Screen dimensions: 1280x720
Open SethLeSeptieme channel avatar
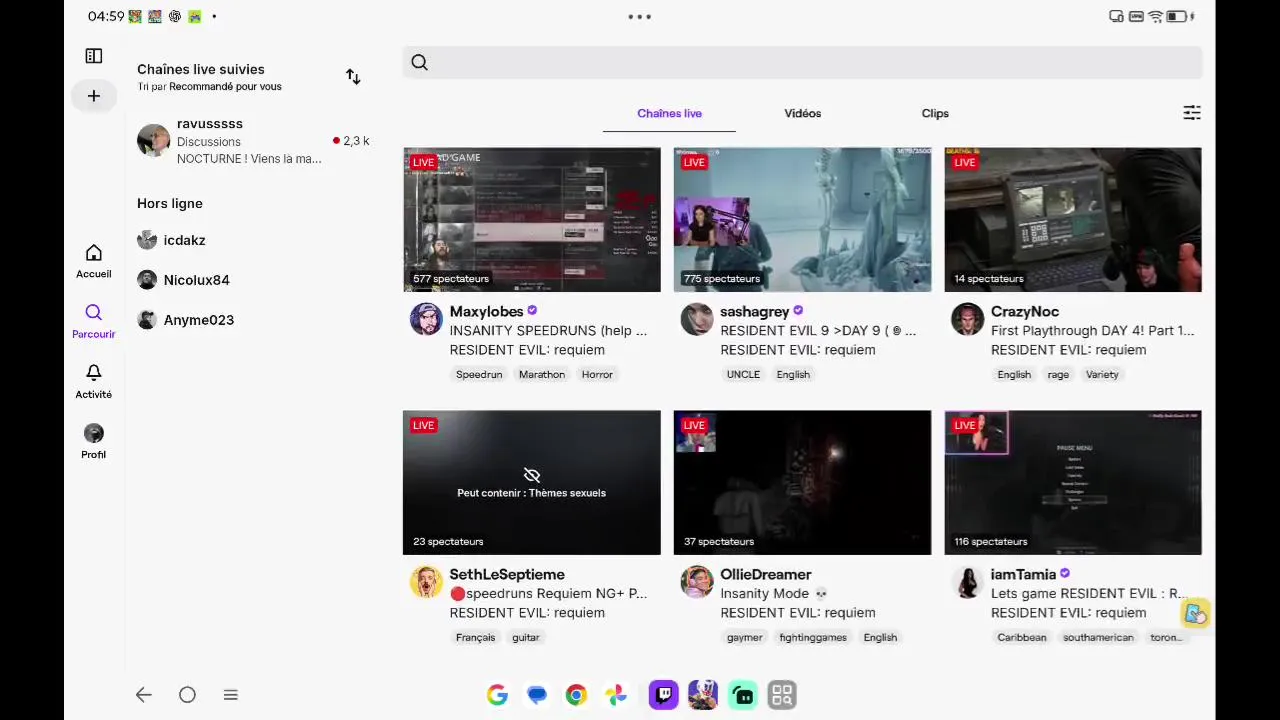click(426, 583)
